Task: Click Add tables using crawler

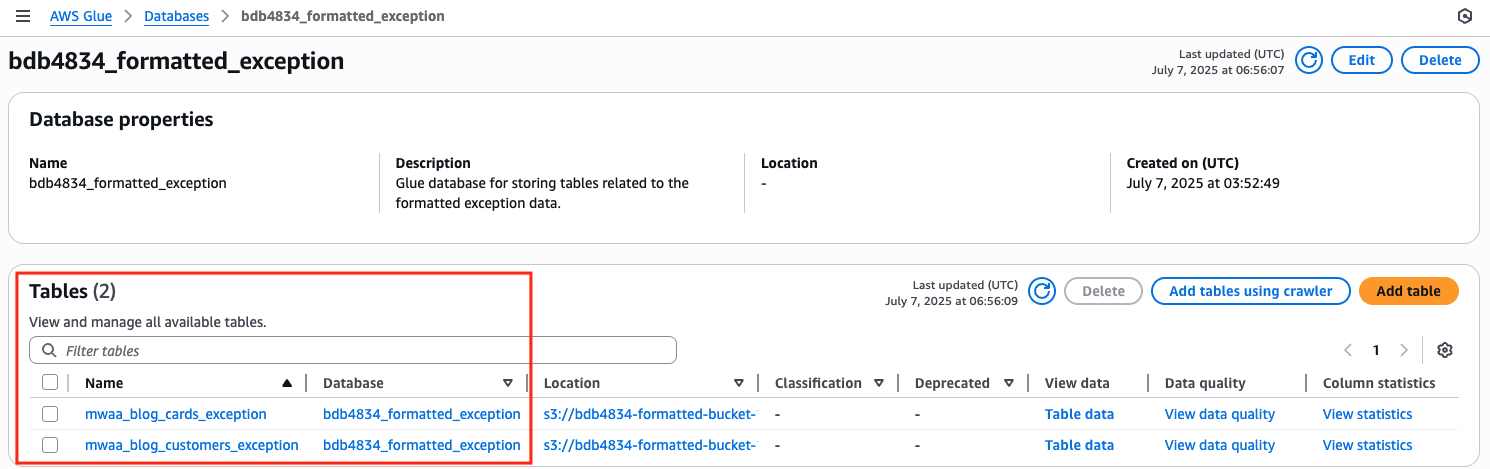Action: [x=1250, y=291]
